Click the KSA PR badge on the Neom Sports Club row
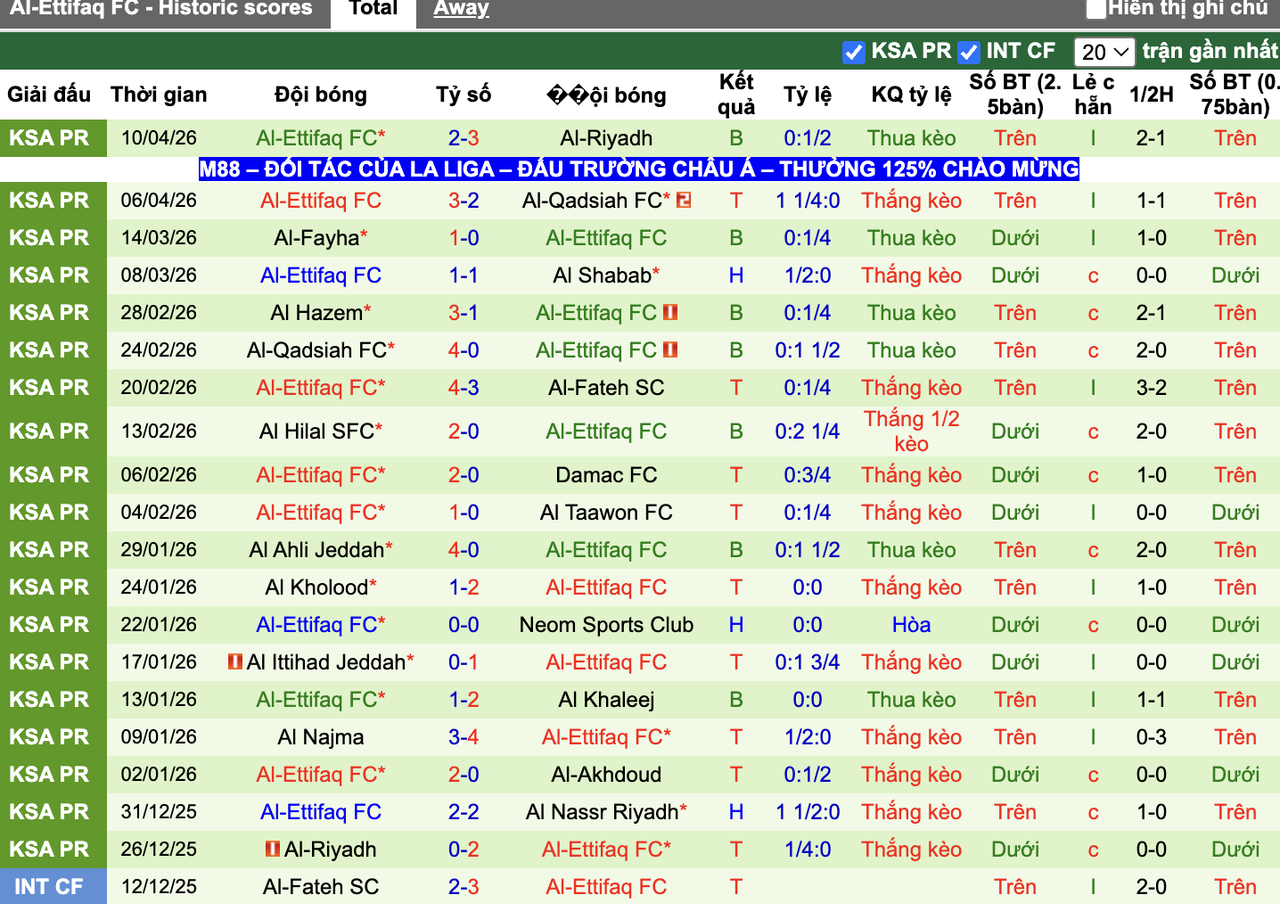Viewport: 1280px width, 904px height. pos(53,624)
